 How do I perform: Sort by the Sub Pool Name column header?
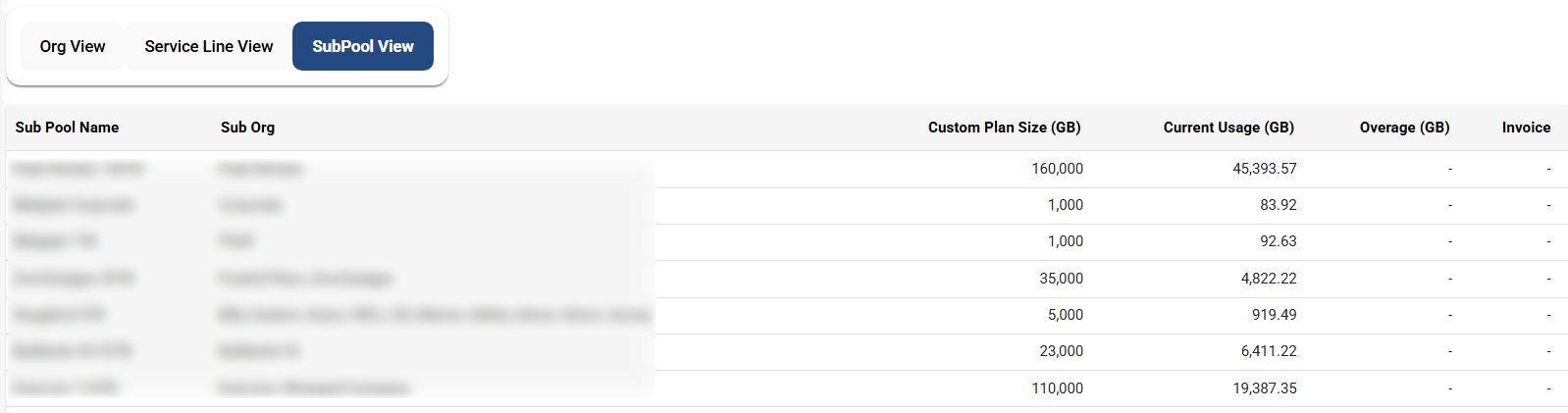tap(67, 128)
